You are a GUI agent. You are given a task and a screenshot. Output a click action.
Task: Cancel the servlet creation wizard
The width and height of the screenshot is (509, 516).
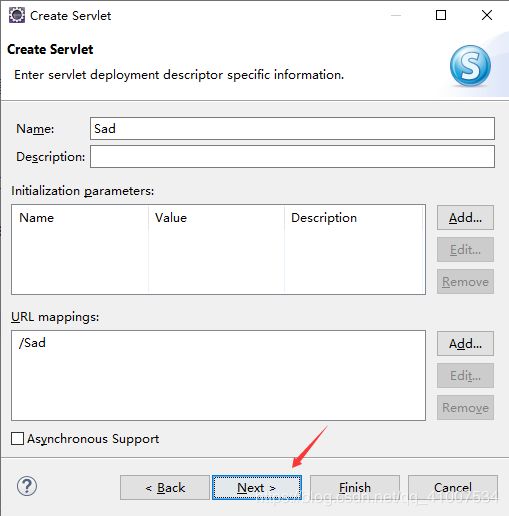click(453, 488)
